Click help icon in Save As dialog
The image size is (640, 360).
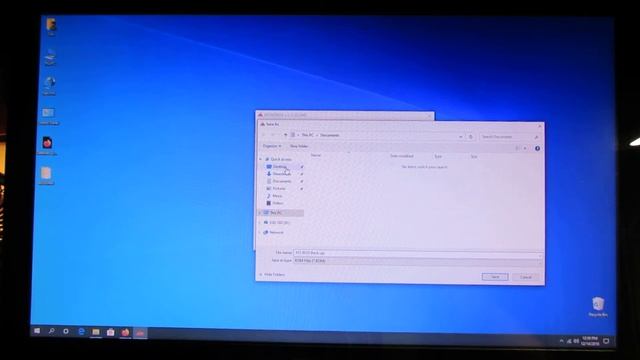[x=537, y=149]
